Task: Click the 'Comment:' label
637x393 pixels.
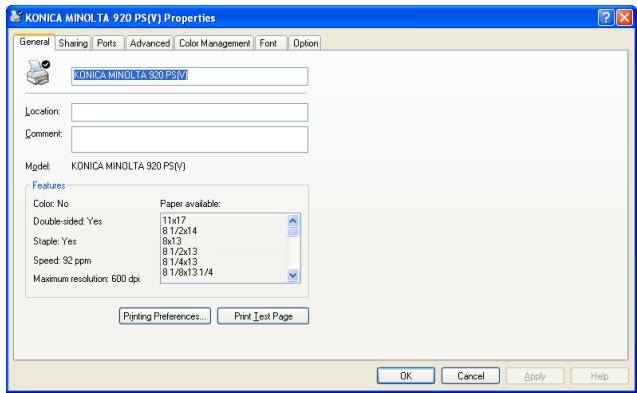Action: [44, 134]
